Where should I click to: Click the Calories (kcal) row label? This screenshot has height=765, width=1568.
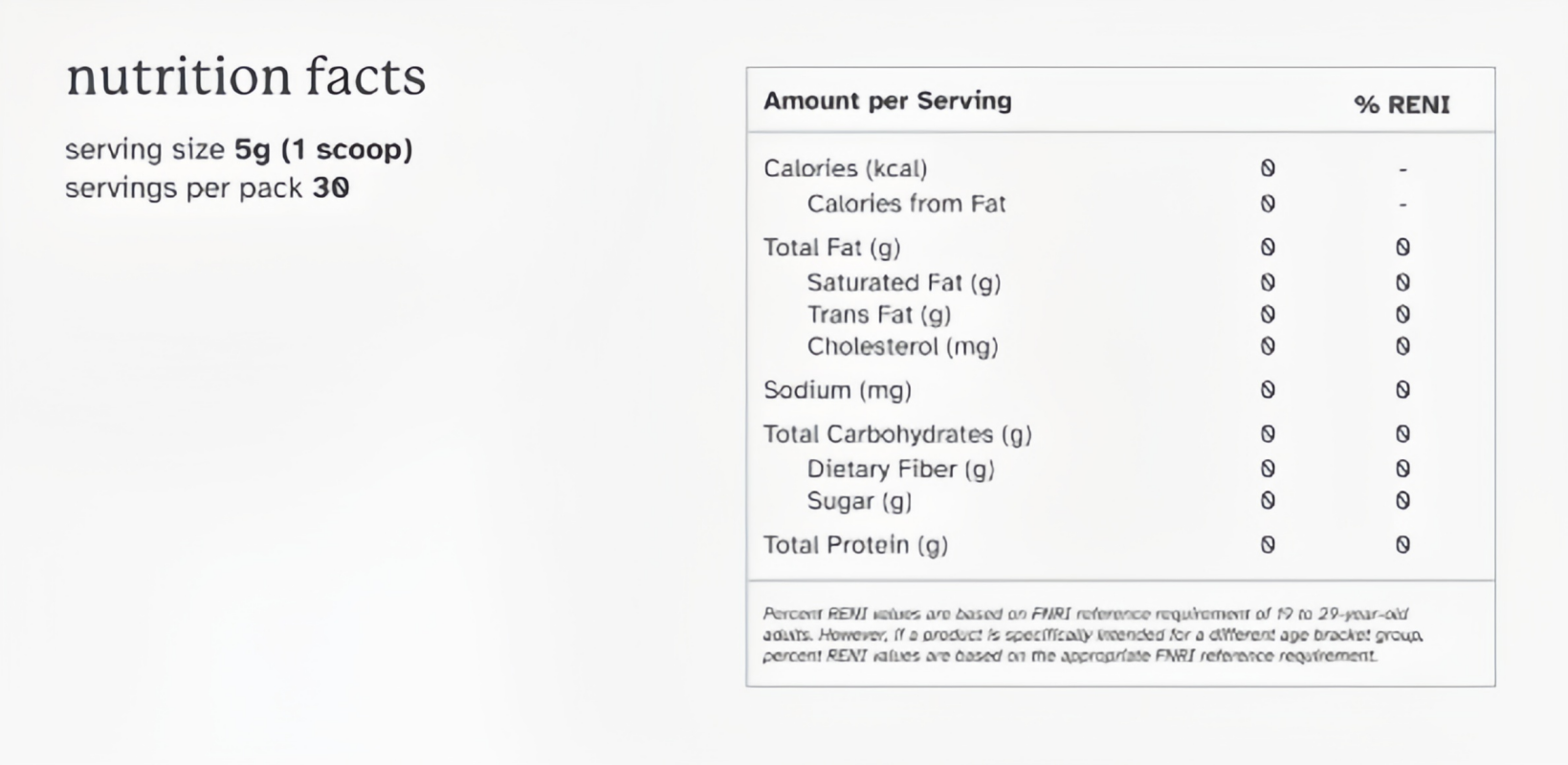[x=845, y=169]
